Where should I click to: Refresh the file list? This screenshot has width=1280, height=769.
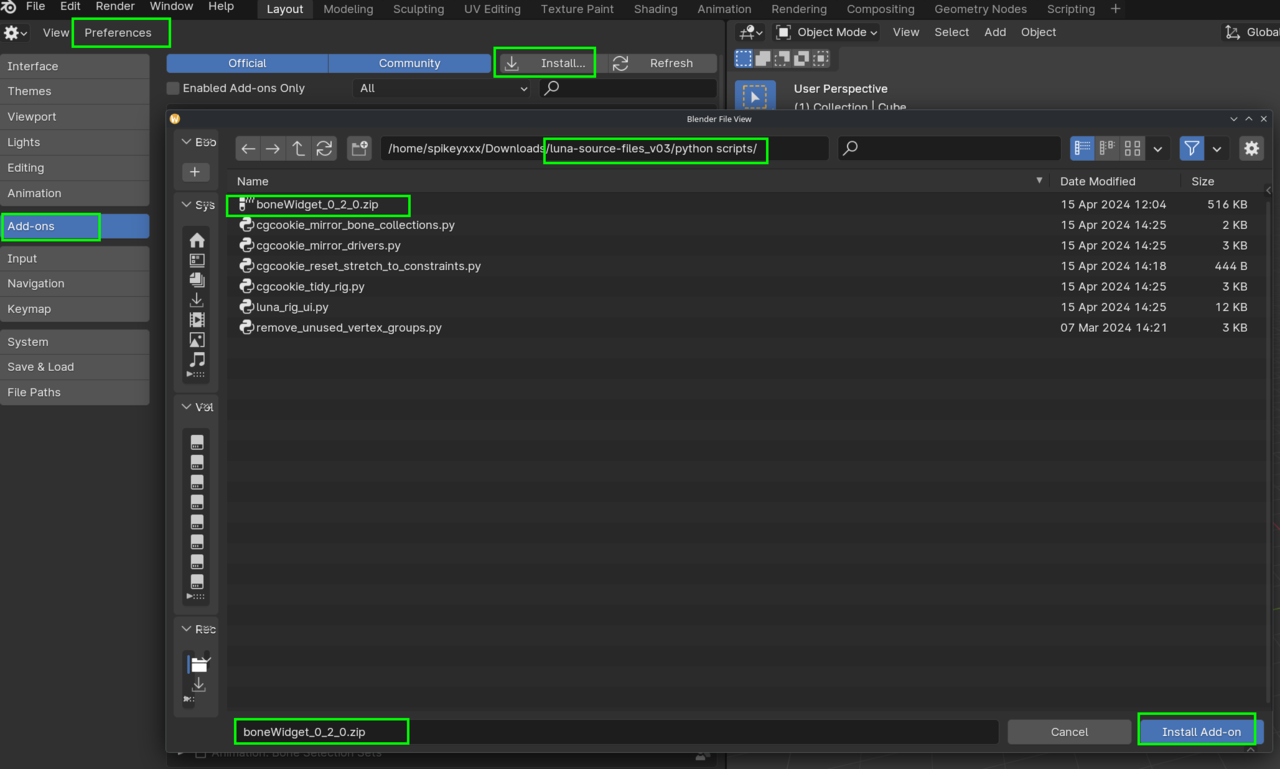[x=324, y=148]
